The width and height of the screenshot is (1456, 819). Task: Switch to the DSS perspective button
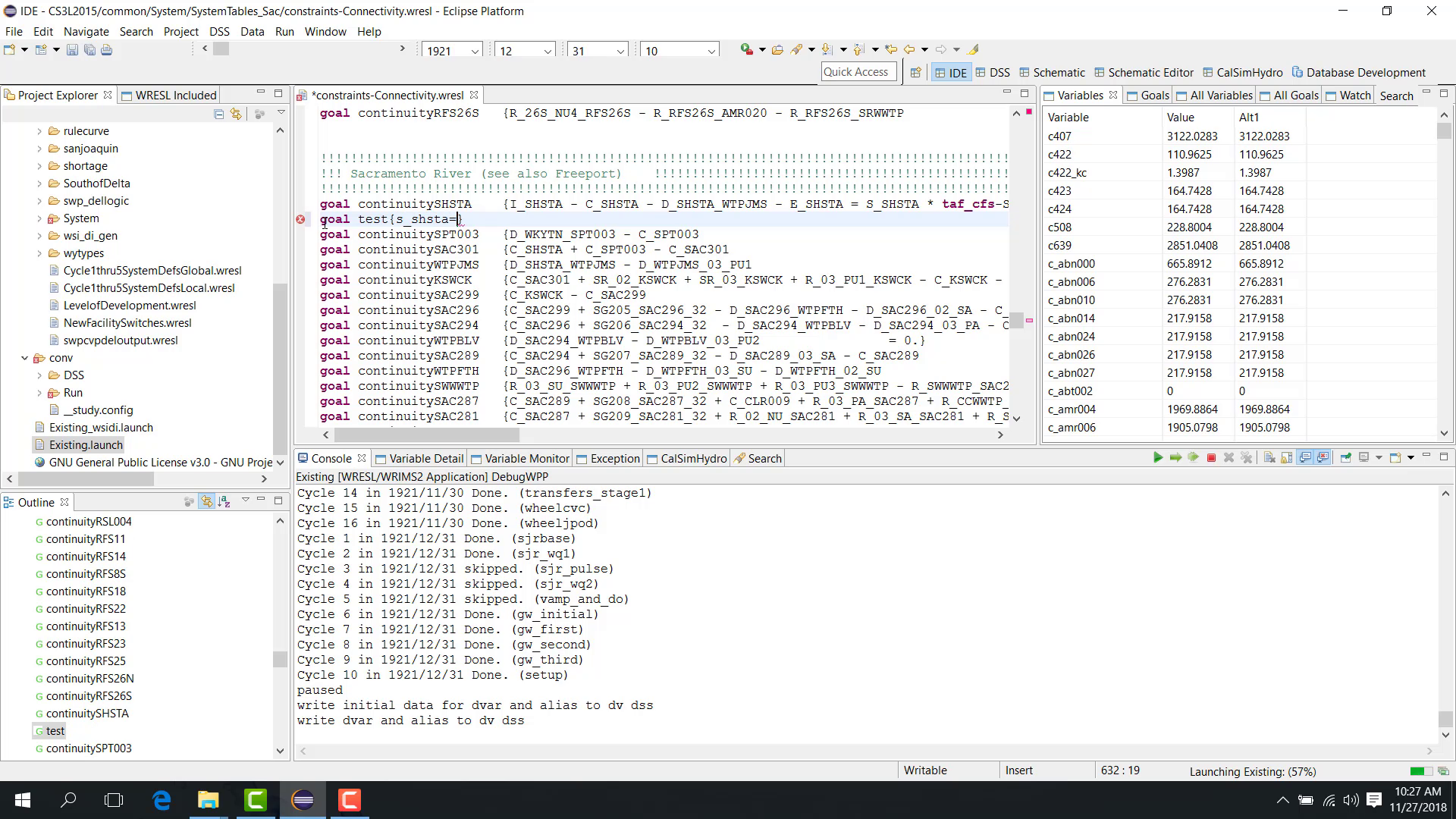(993, 73)
